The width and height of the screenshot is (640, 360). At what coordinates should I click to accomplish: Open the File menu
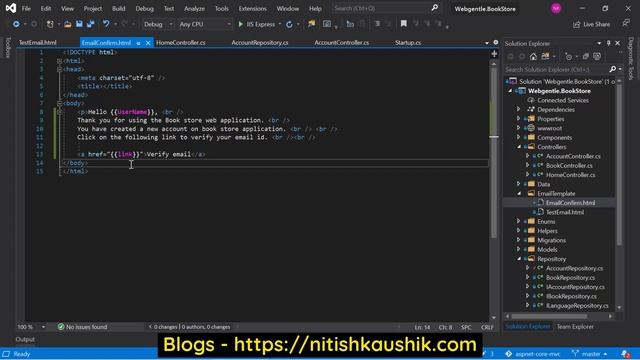coord(26,8)
